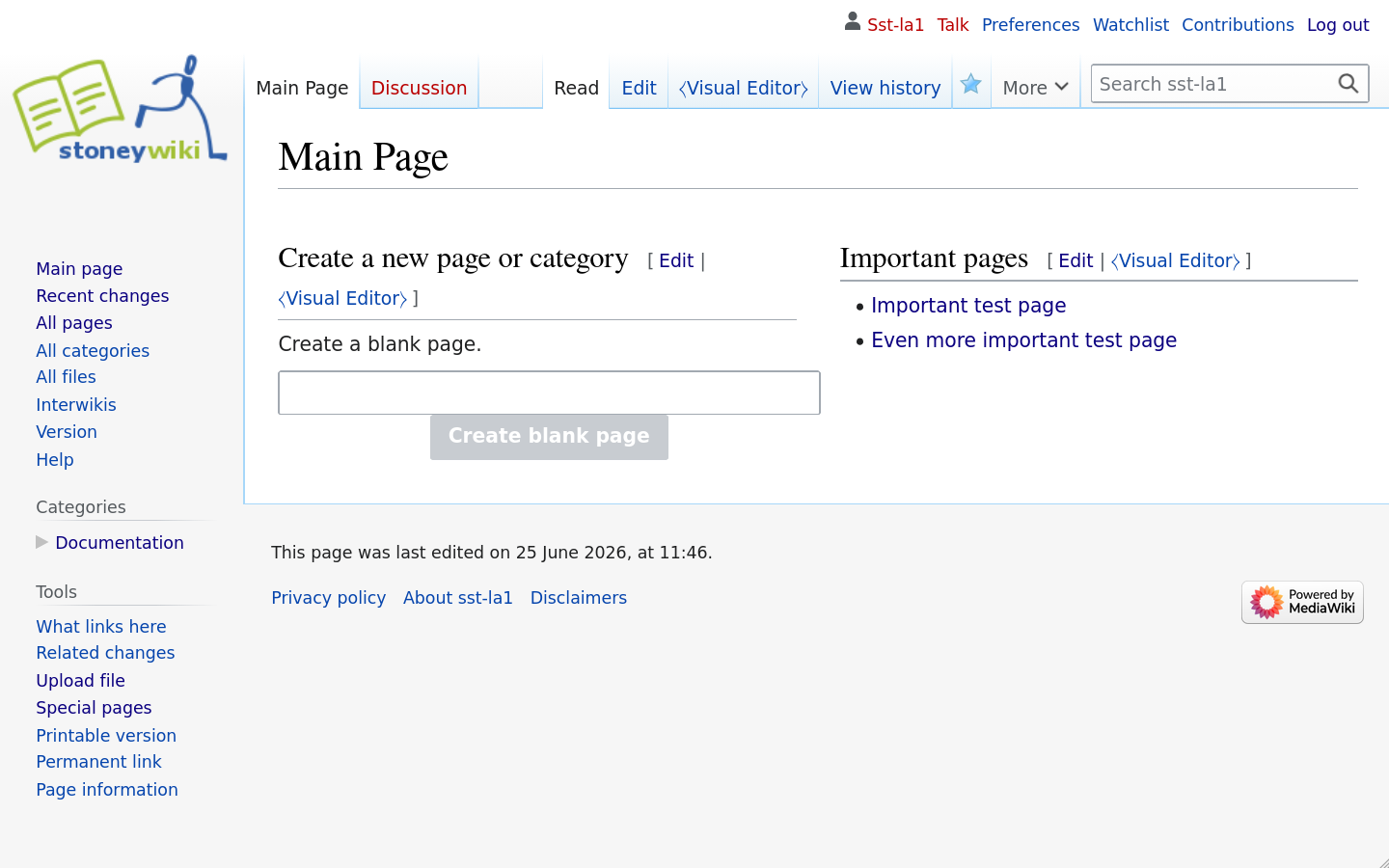
Task: Go to Main page in sidebar
Action: pyautogui.click(x=79, y=269)
